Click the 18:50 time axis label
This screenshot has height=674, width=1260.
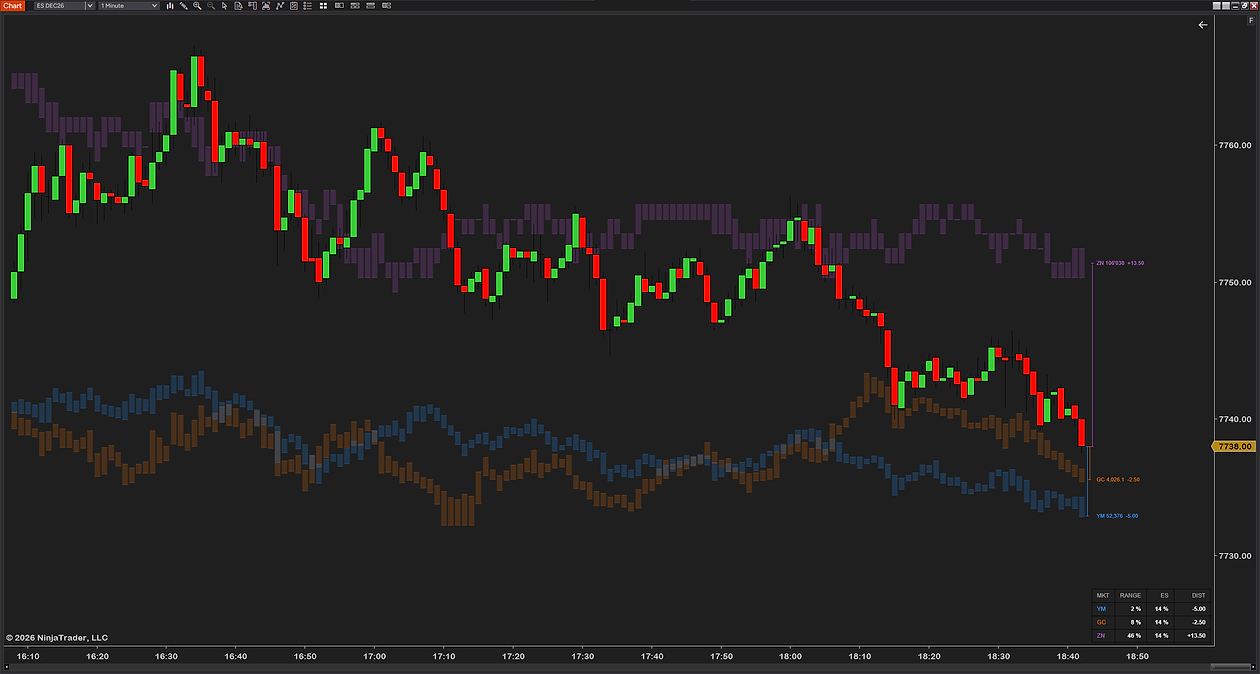click(1137, 657)
